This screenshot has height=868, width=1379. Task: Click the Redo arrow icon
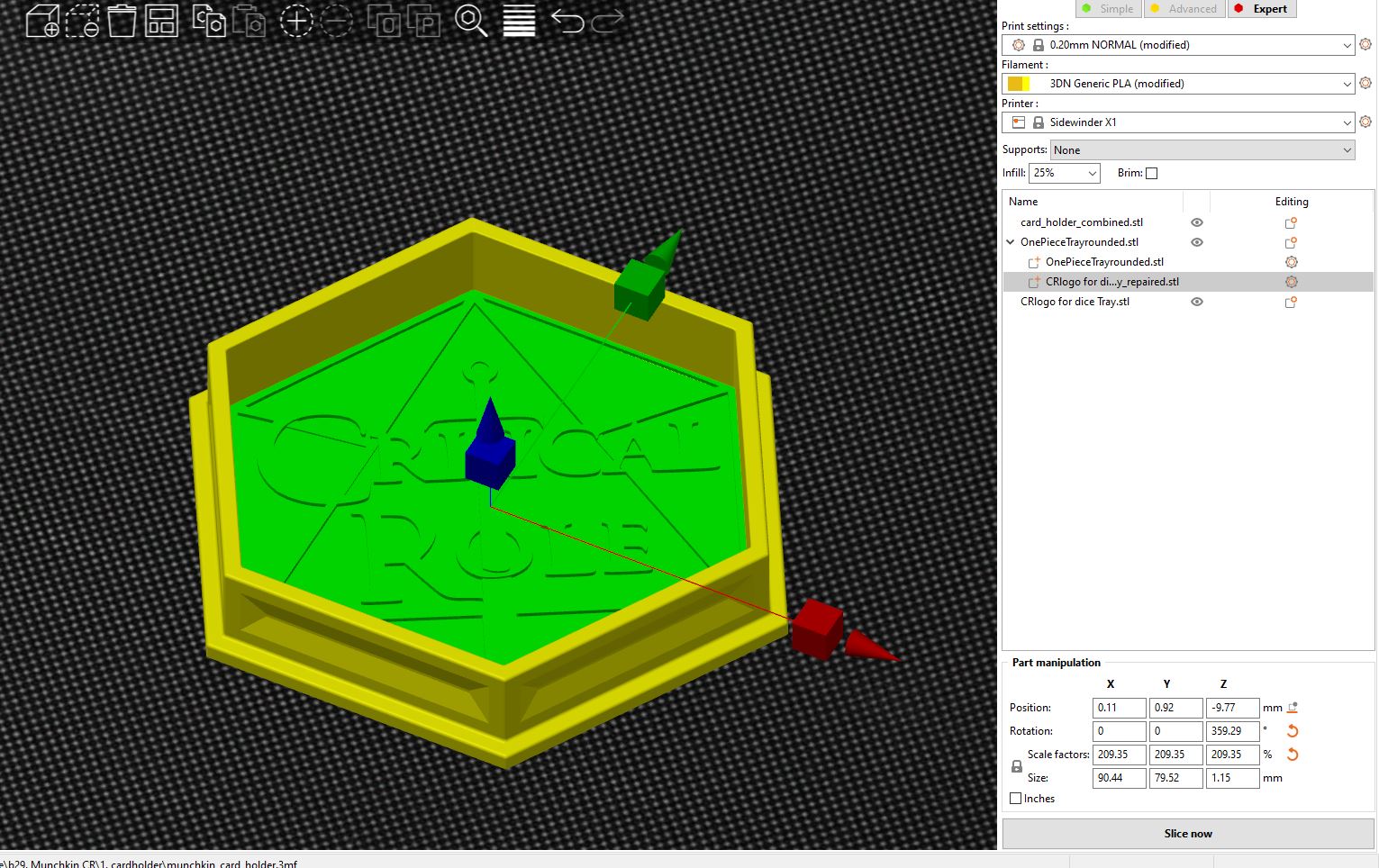(607, 21)
